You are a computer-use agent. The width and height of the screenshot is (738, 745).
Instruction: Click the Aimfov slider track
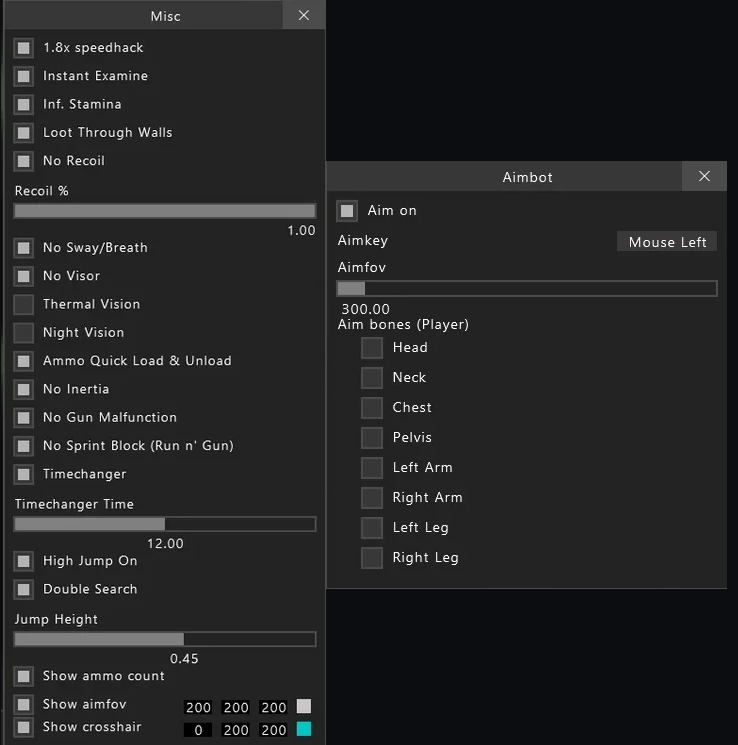tap(527, 288)
